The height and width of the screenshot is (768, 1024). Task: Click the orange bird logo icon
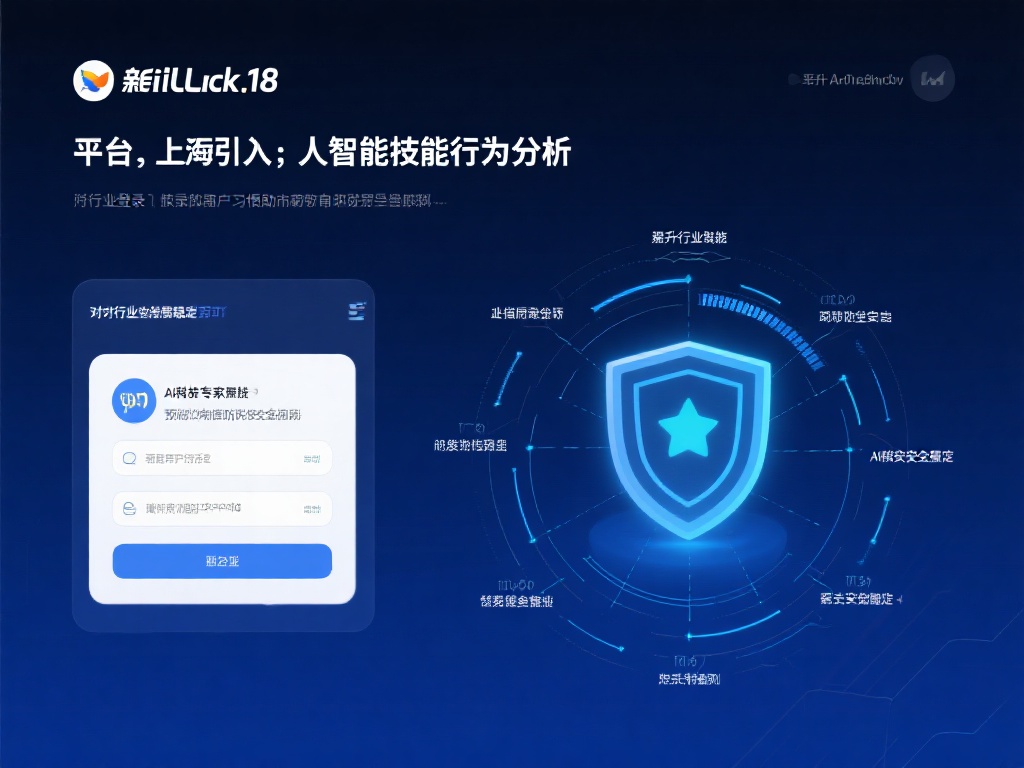coord(93,80)
